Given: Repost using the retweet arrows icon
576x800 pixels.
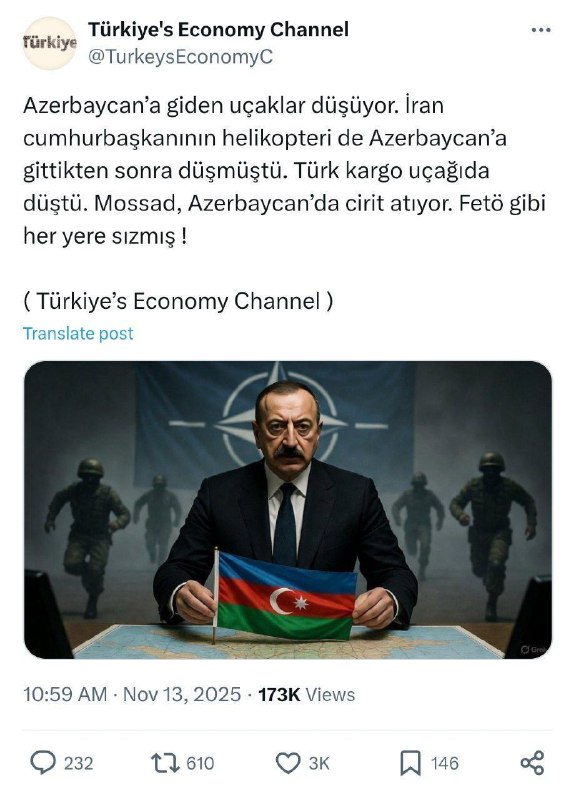Looking at the screenshot, I should tap(166, 763).
